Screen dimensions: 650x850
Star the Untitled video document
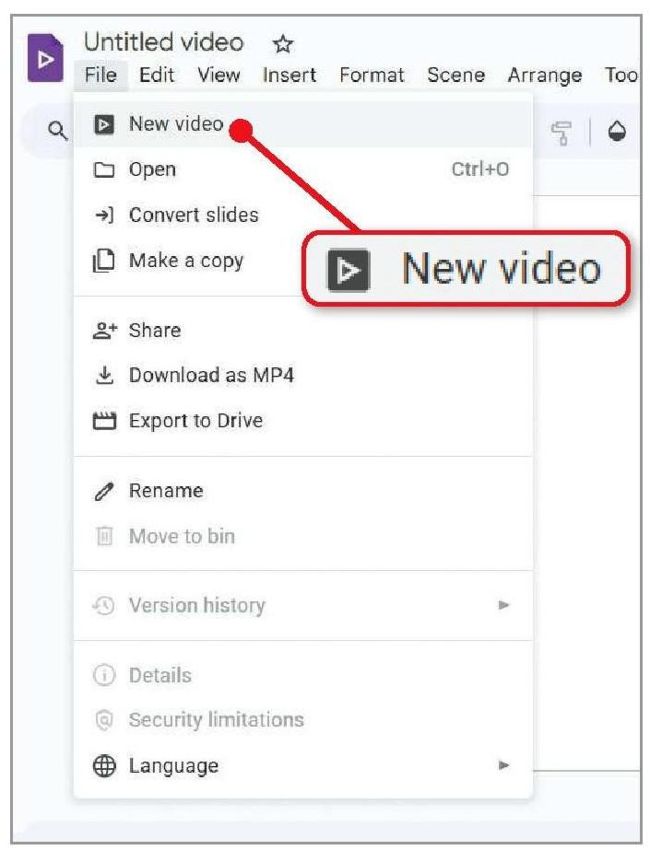(x=282, y=44)
